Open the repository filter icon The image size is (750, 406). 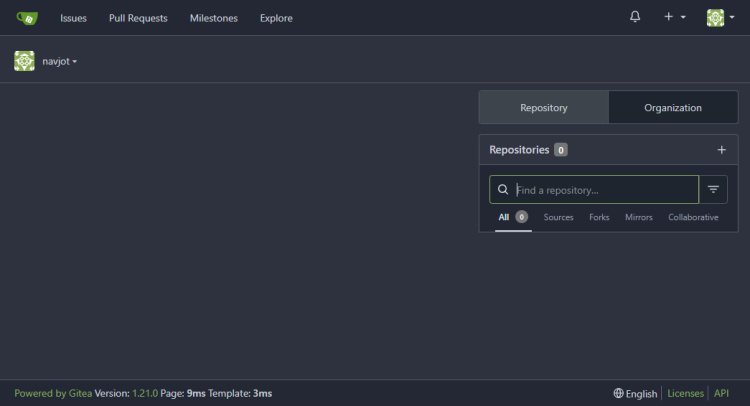click(713, 189)
